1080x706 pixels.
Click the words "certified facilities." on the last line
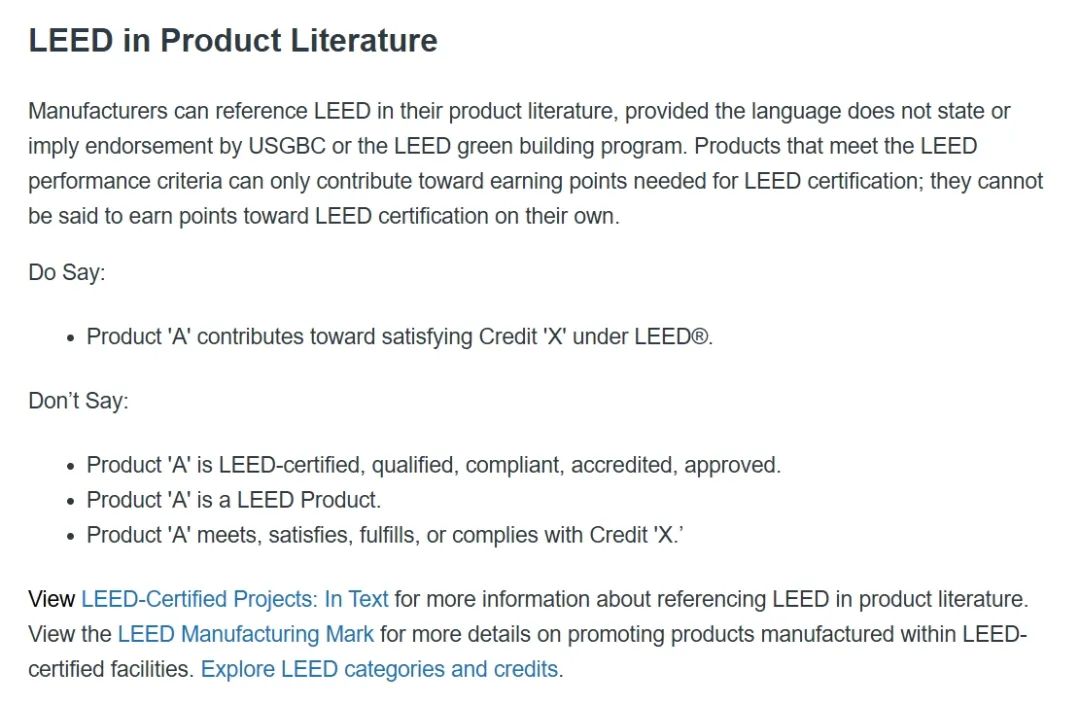[x=111, y=669]
